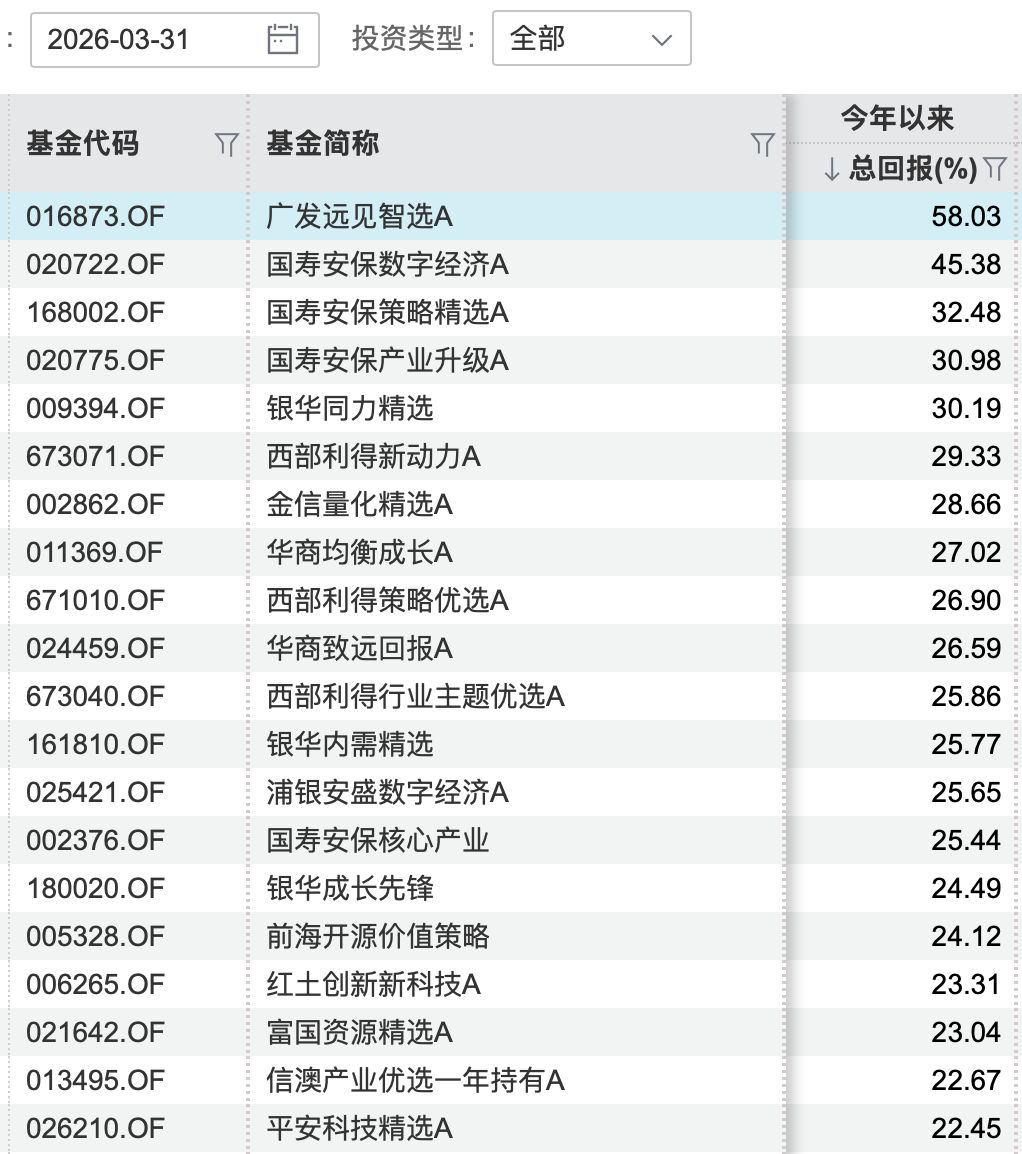
Task: Click the 今年以来 column group header
Action: point(897,119)
